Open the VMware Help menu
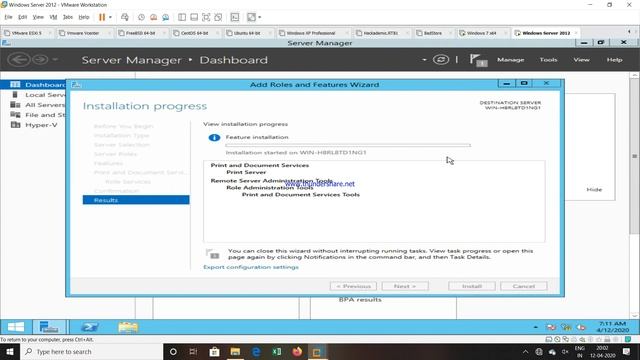Image resolution: width=640 pixels, height=360 pixels. pyautogui.click(x=84, y=17)
